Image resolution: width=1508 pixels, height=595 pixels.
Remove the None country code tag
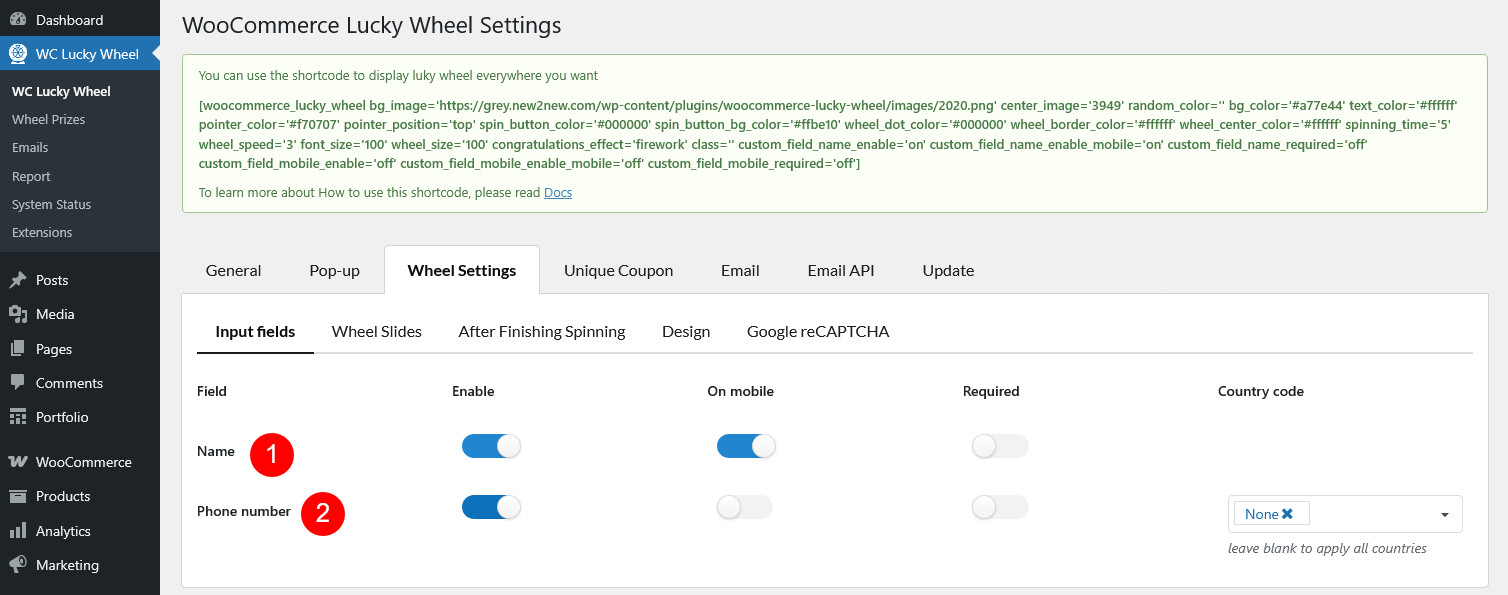pyautogui.click(x=1287, y=514)
